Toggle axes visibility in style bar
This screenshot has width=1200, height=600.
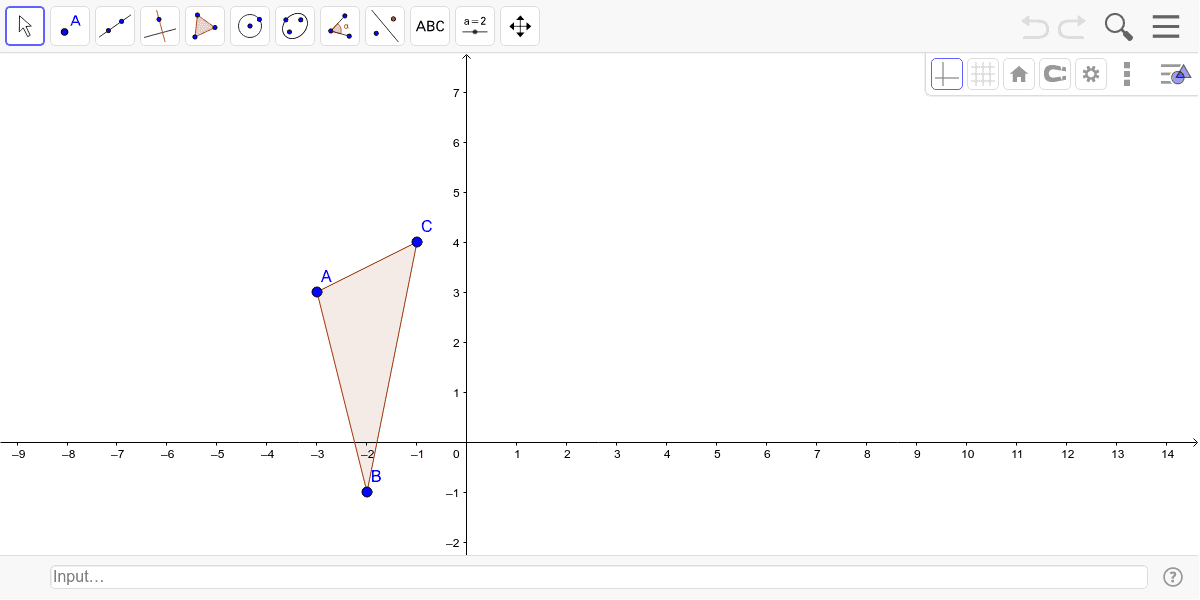pos(947,74)
